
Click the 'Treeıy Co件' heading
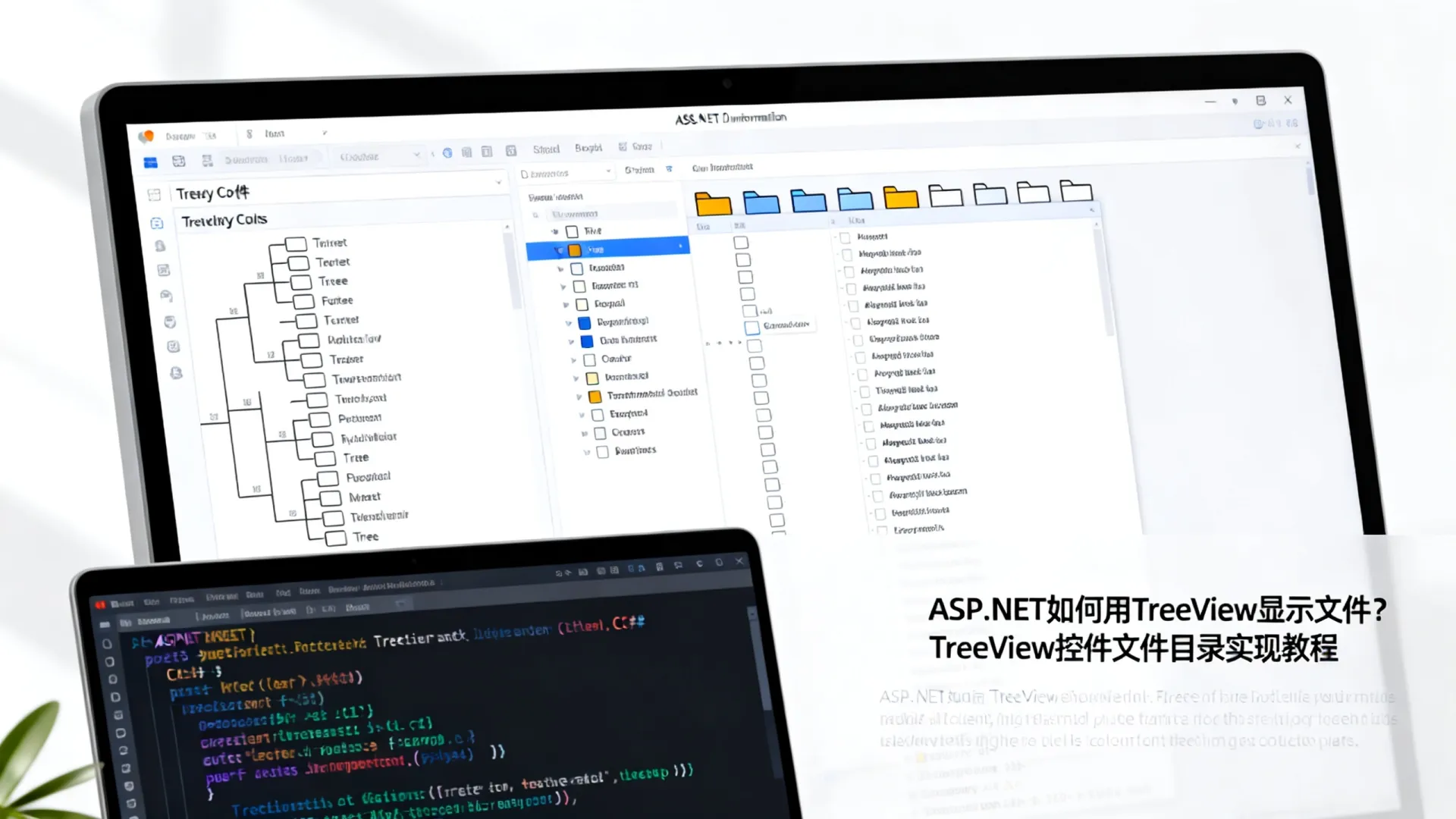pyautogui.click(x=212, y=193)
